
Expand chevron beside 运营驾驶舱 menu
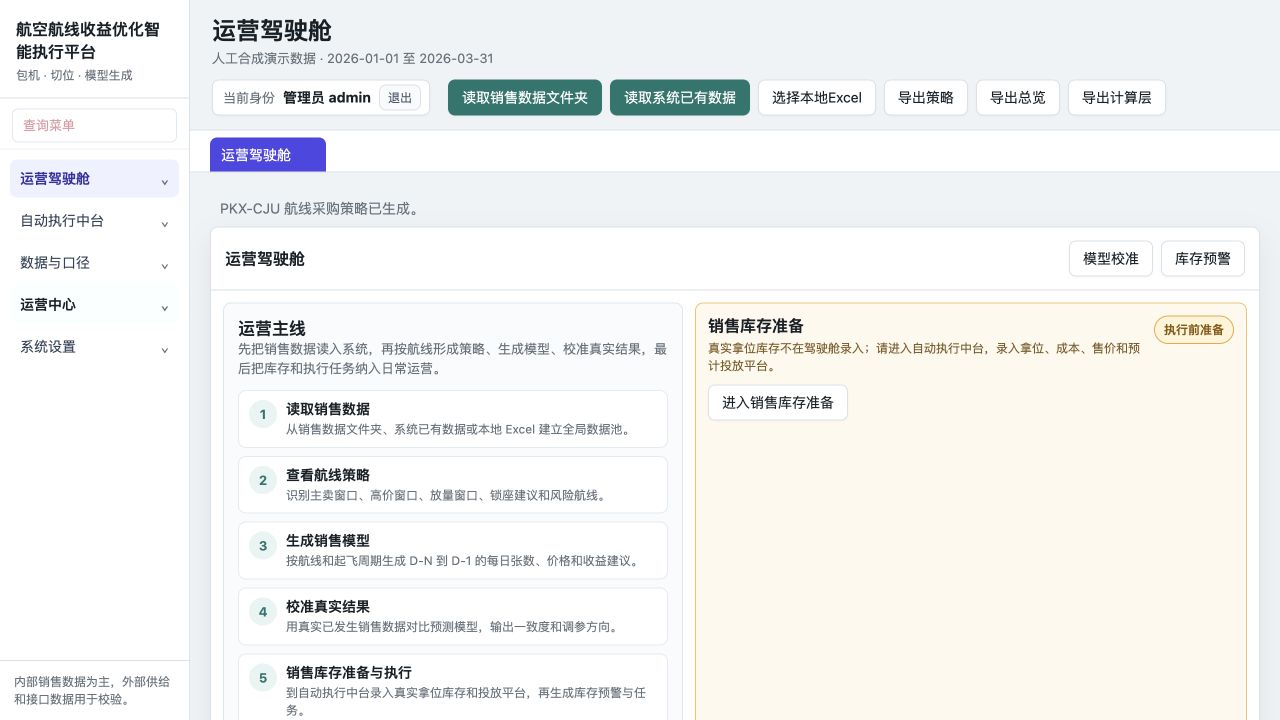point(164,182)
